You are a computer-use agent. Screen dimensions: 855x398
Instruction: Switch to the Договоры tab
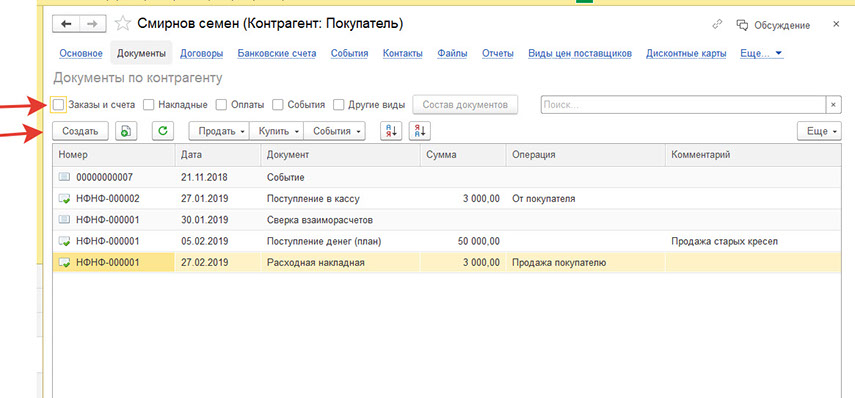pyautogui.click(x=201, y=53)
